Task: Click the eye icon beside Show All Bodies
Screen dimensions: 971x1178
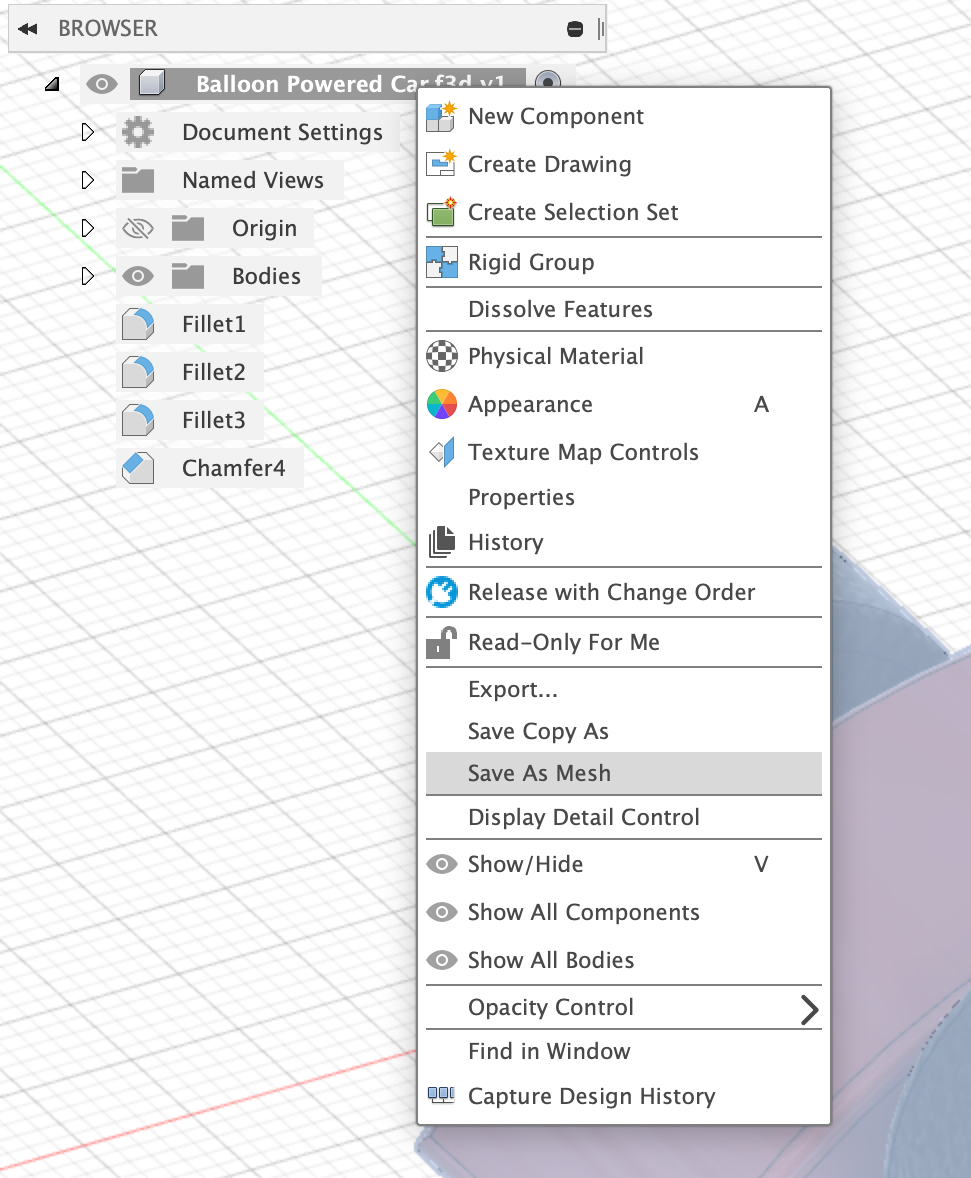Action: [x=442, y=960]
